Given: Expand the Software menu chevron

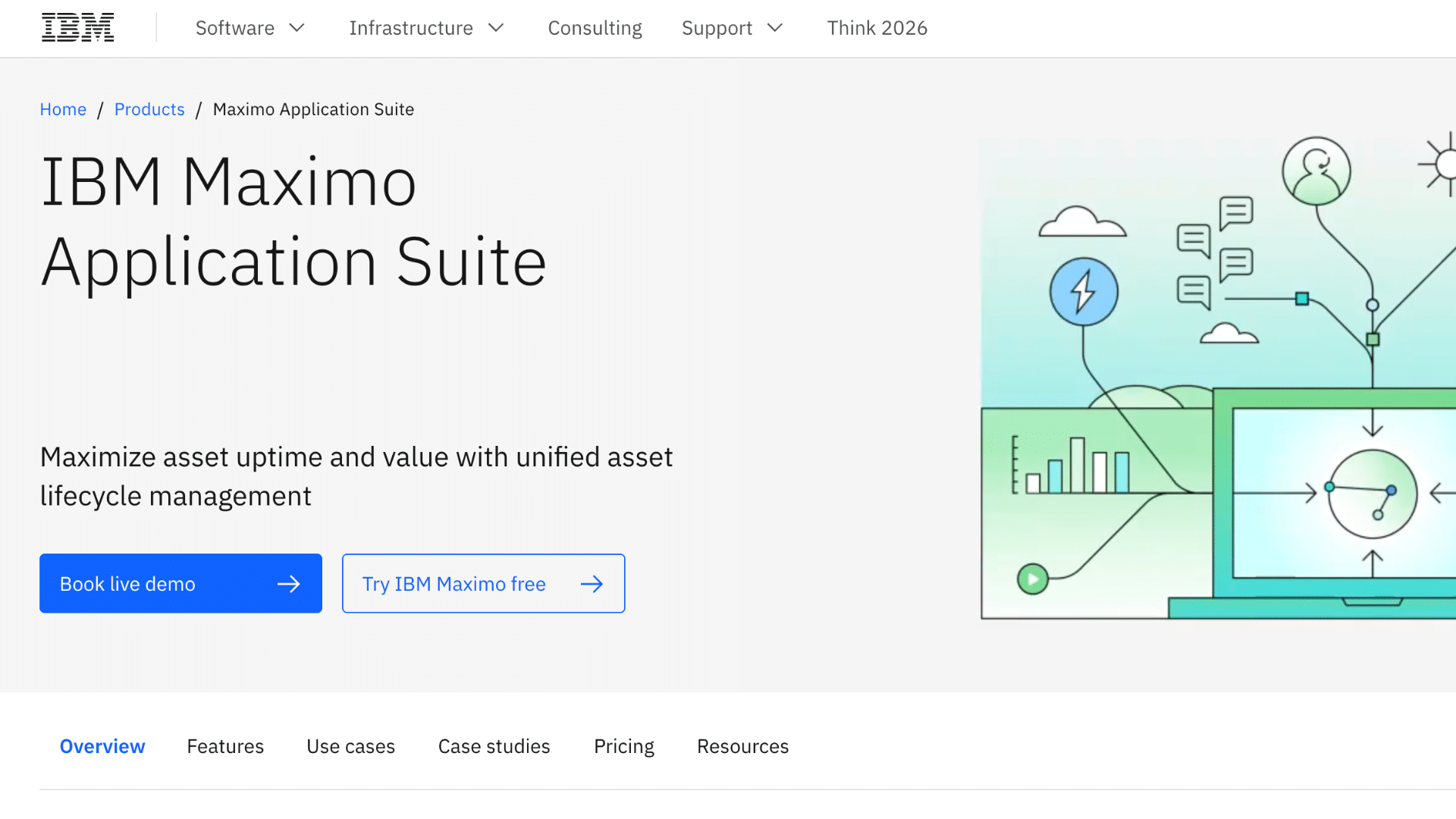Looking at the screenshot, I should coord(297,28).
